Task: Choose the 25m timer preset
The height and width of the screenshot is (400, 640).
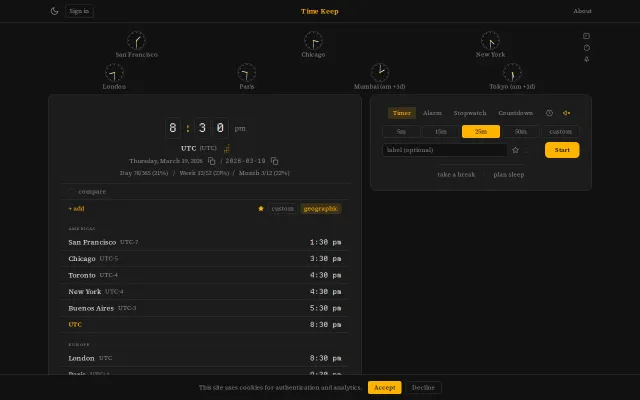Action: (x=481, y=131)
